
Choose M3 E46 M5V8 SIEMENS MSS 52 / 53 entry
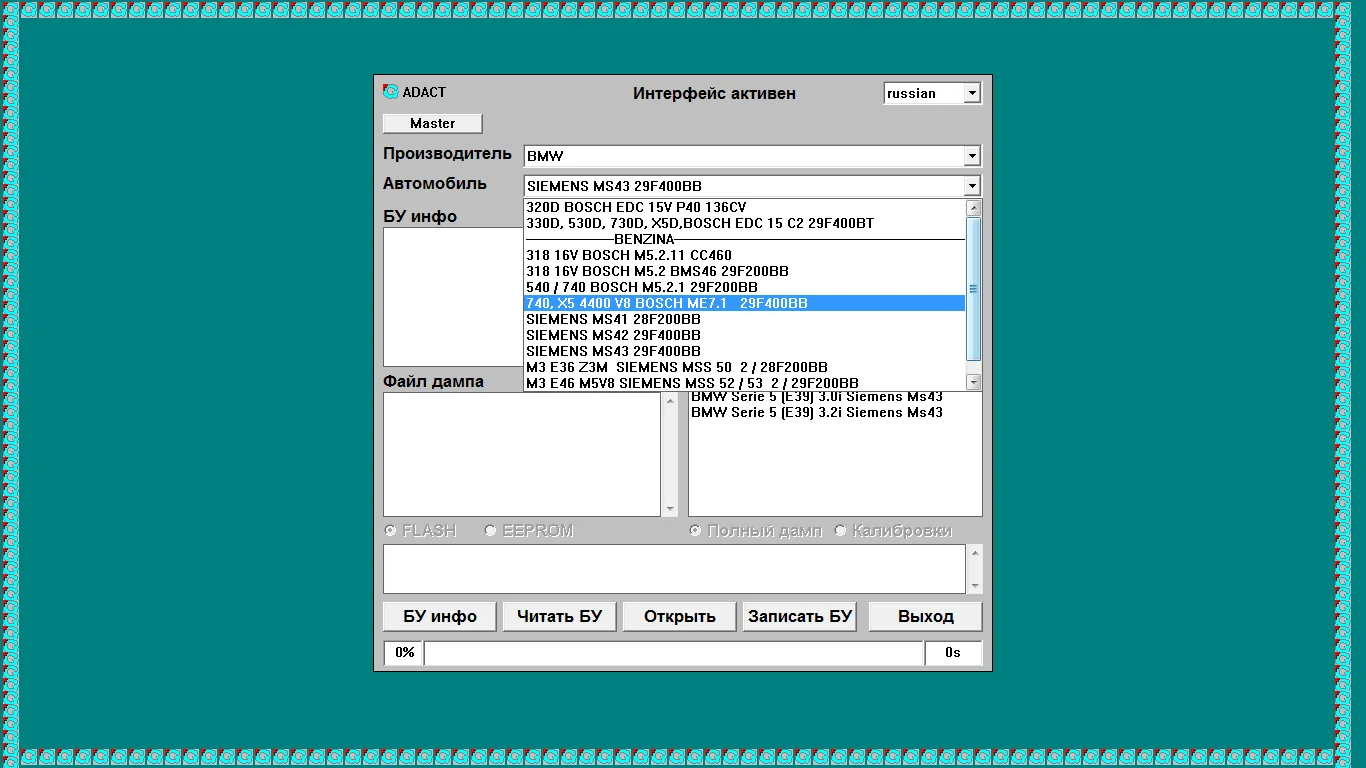[x=745, y=383]
